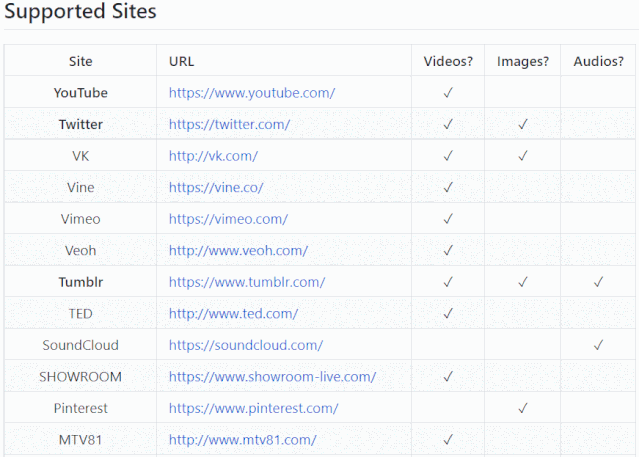The image size is (639, 457).
Task: Open the twitter.com link
Action: click(x=229, y=124)
